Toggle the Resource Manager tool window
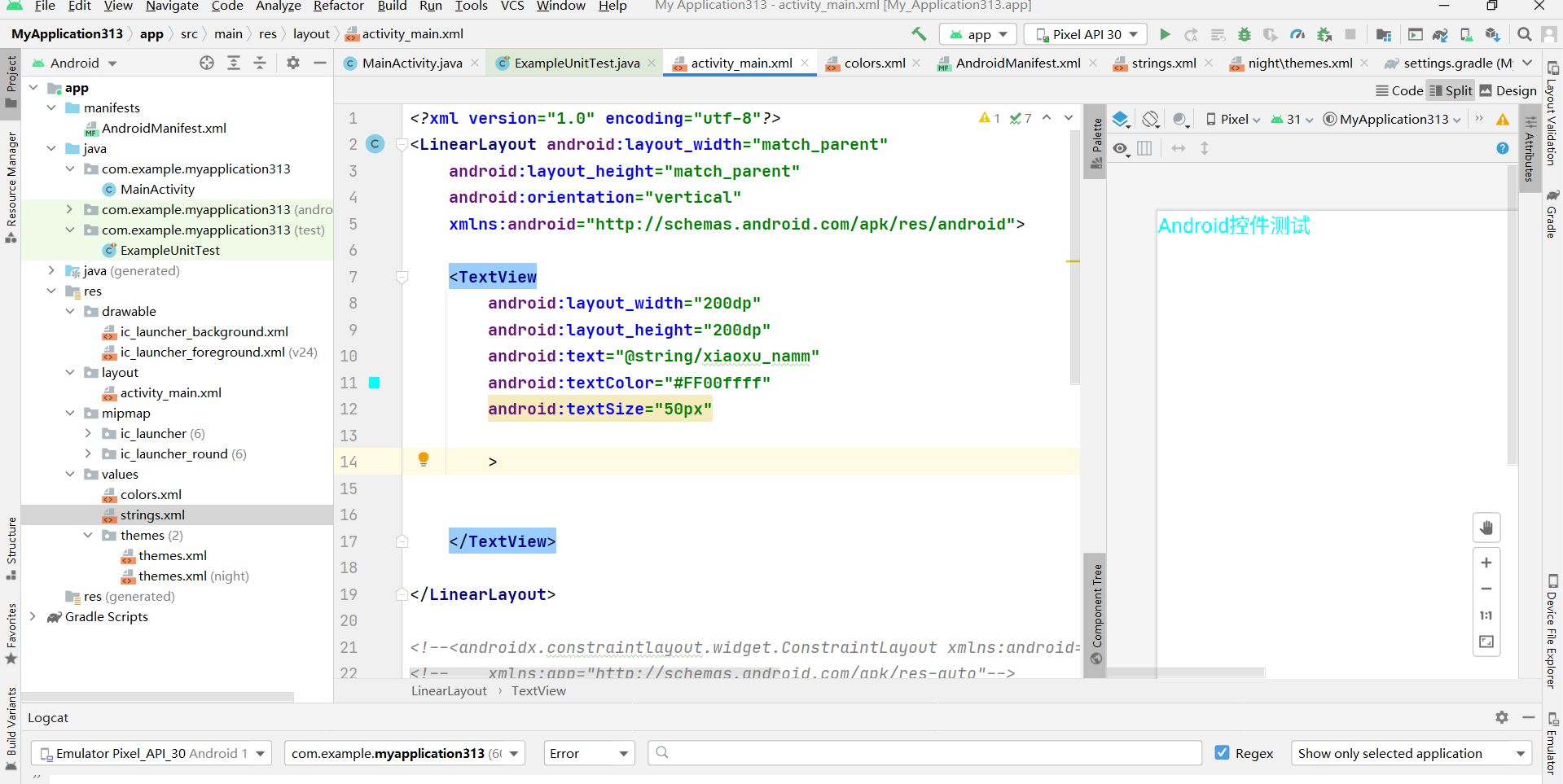This screenshot has height=784, width=1563. (x=11, y=187)
